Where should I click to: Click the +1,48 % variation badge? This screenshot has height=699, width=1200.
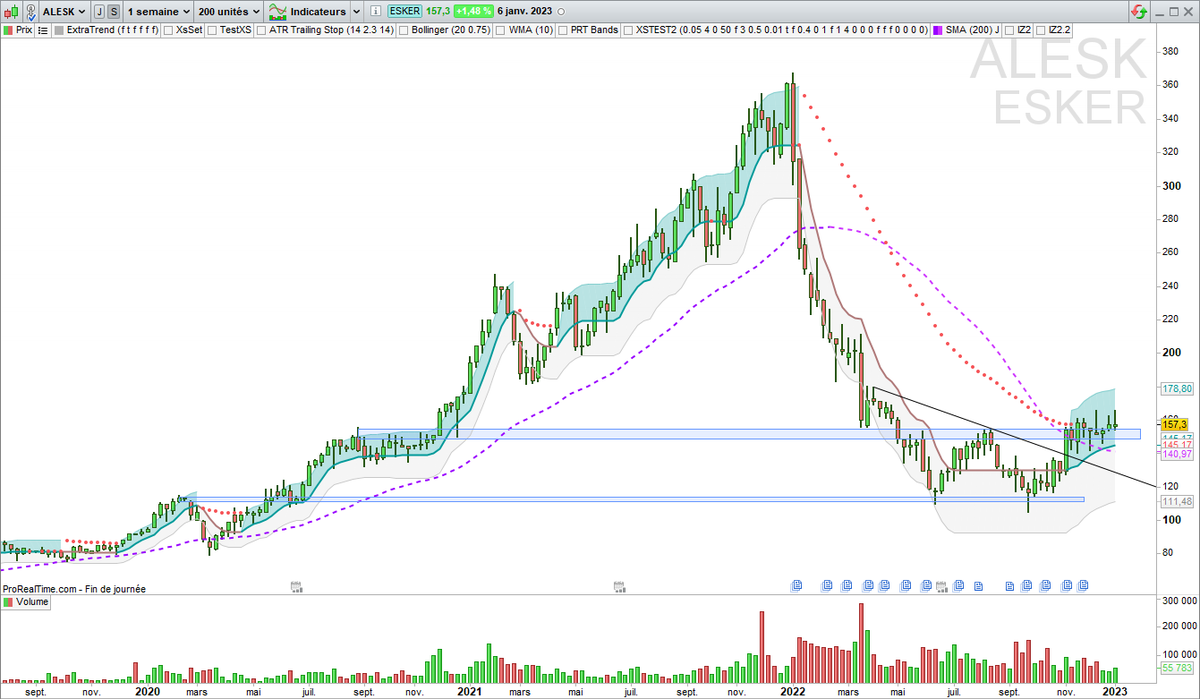click(473, 12)
